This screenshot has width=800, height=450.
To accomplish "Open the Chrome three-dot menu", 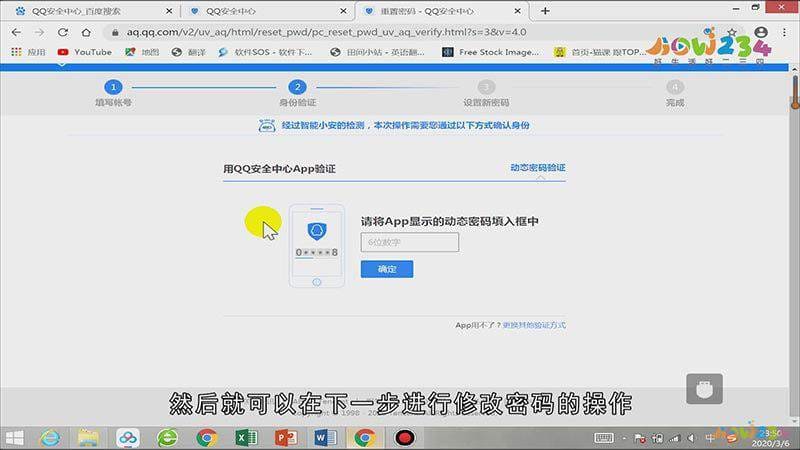I will click(784, 32).
